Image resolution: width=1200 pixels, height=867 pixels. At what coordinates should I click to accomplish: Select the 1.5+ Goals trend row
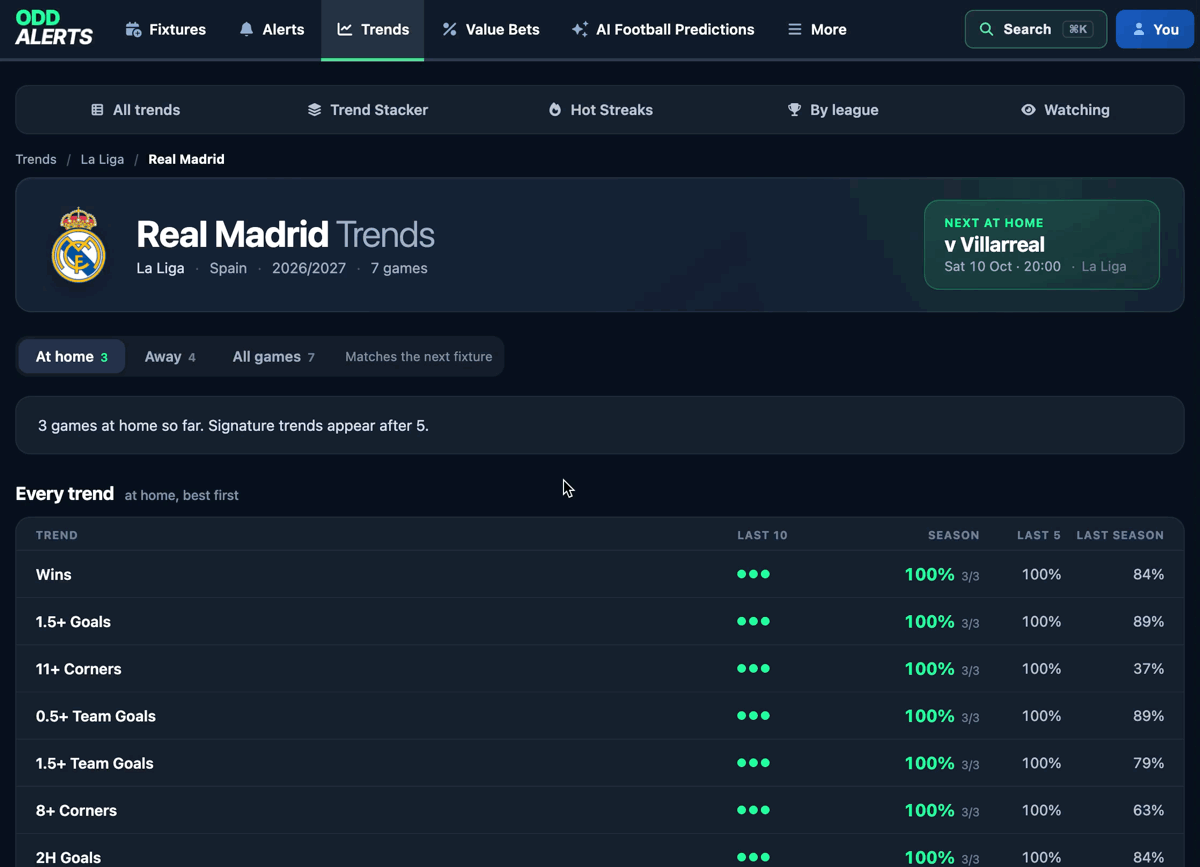pyautogui.click(x=600, y=621)
